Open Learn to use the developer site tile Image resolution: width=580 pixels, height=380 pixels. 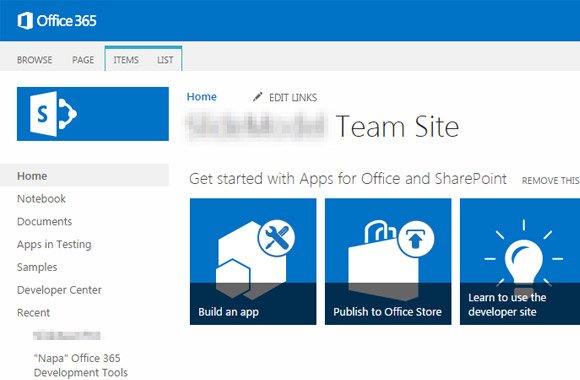520,262
